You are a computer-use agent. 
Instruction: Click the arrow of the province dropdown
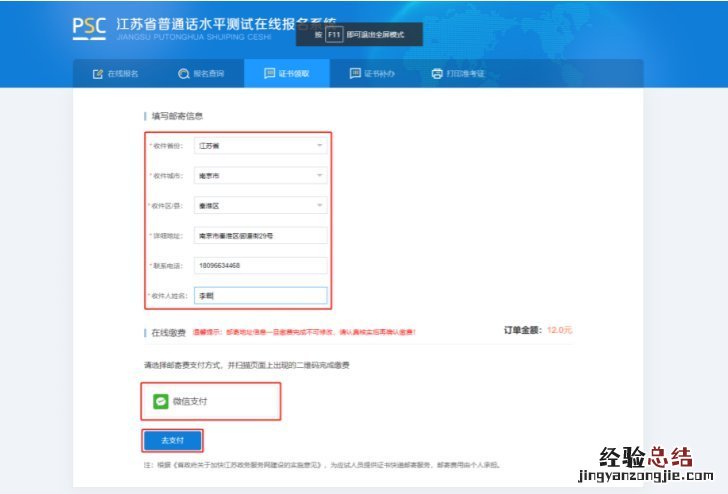(x=319, y=146)
